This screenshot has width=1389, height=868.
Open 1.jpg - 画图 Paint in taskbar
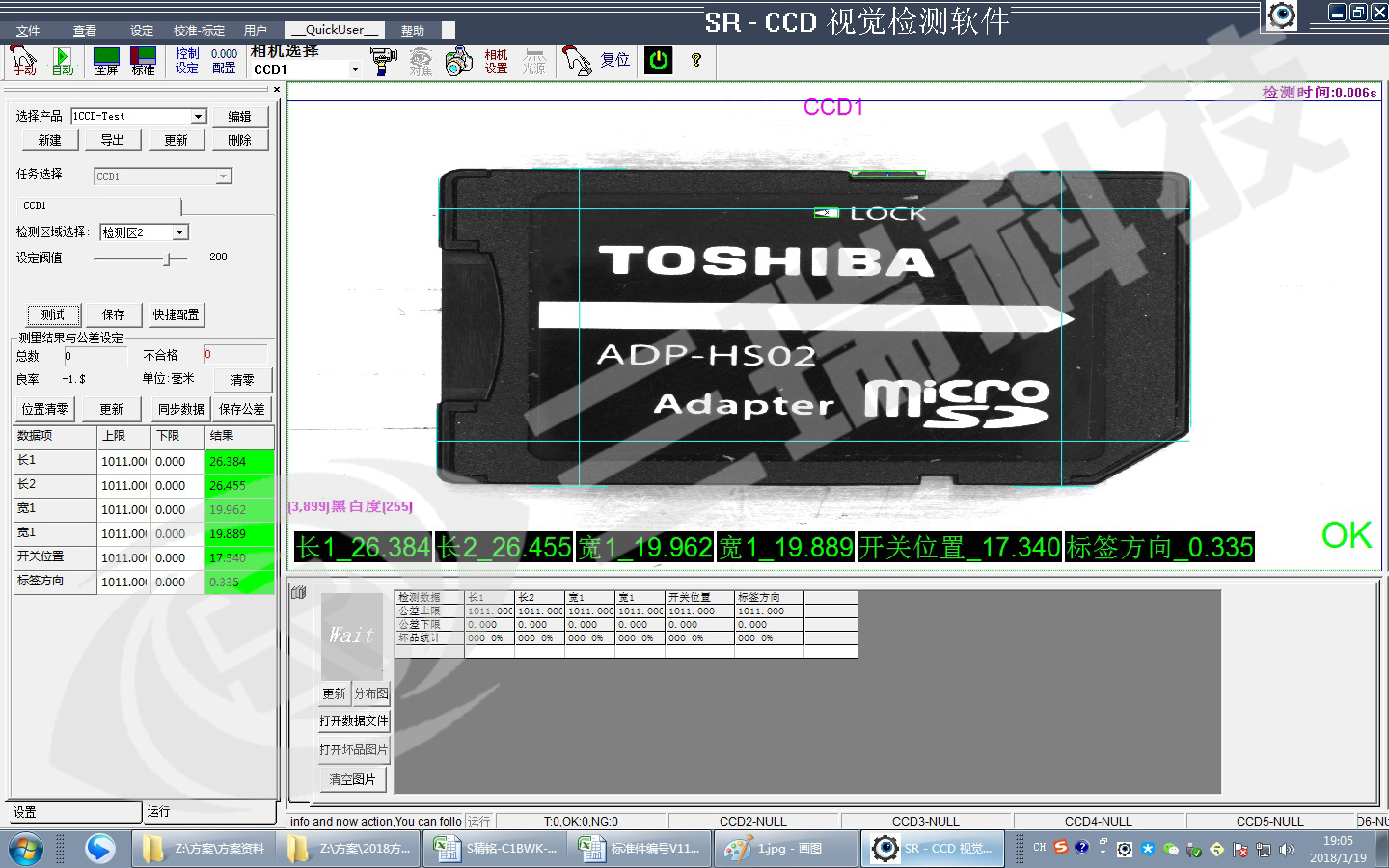pyautogui.click(x=785, y=849)
